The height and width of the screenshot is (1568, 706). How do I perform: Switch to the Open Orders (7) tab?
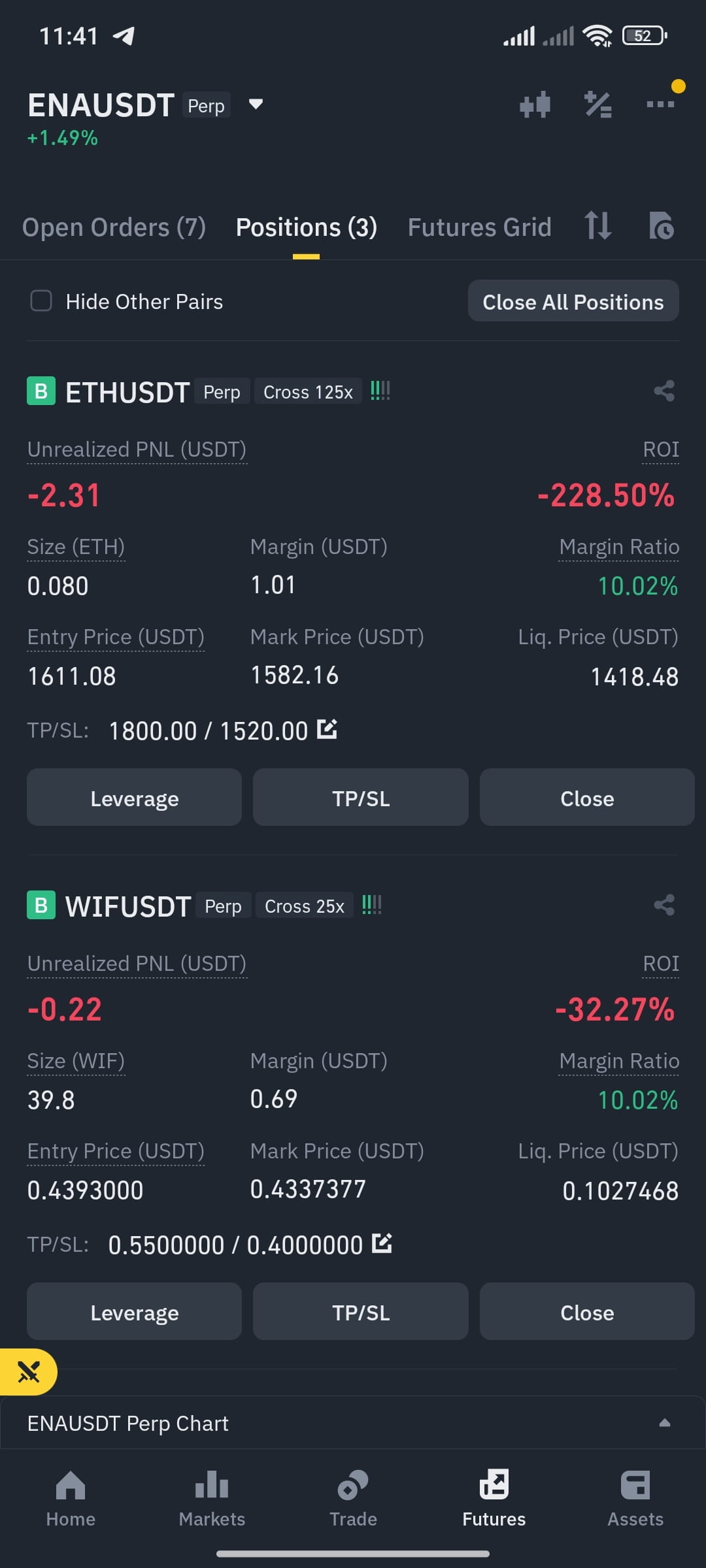[114, 227]
